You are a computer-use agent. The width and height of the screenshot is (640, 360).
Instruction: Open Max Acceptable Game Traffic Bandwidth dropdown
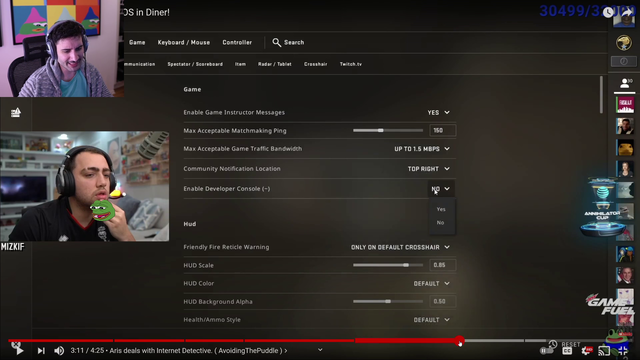point(422,149)
